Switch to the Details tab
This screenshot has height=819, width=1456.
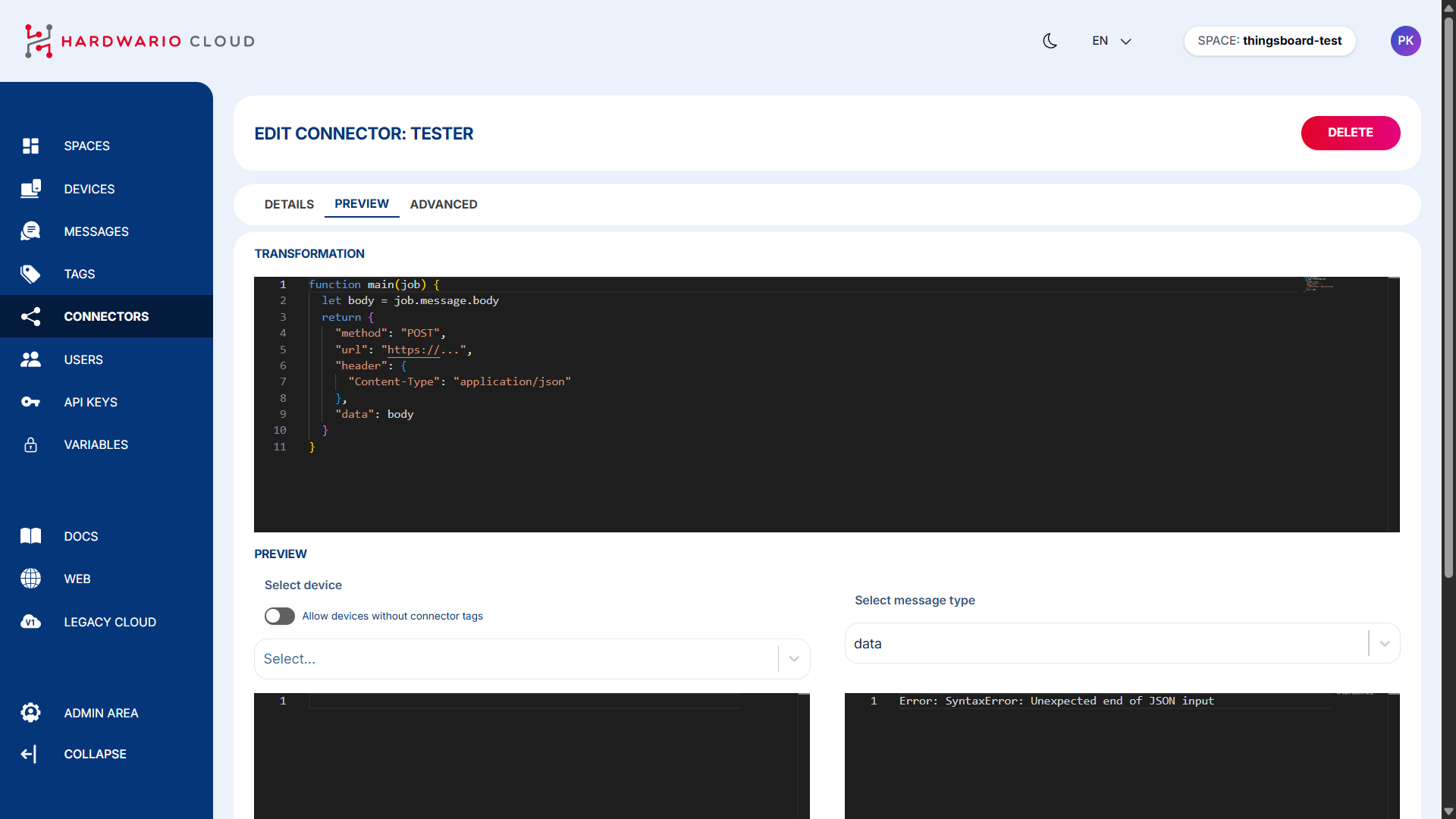click(x=289, y=204)
